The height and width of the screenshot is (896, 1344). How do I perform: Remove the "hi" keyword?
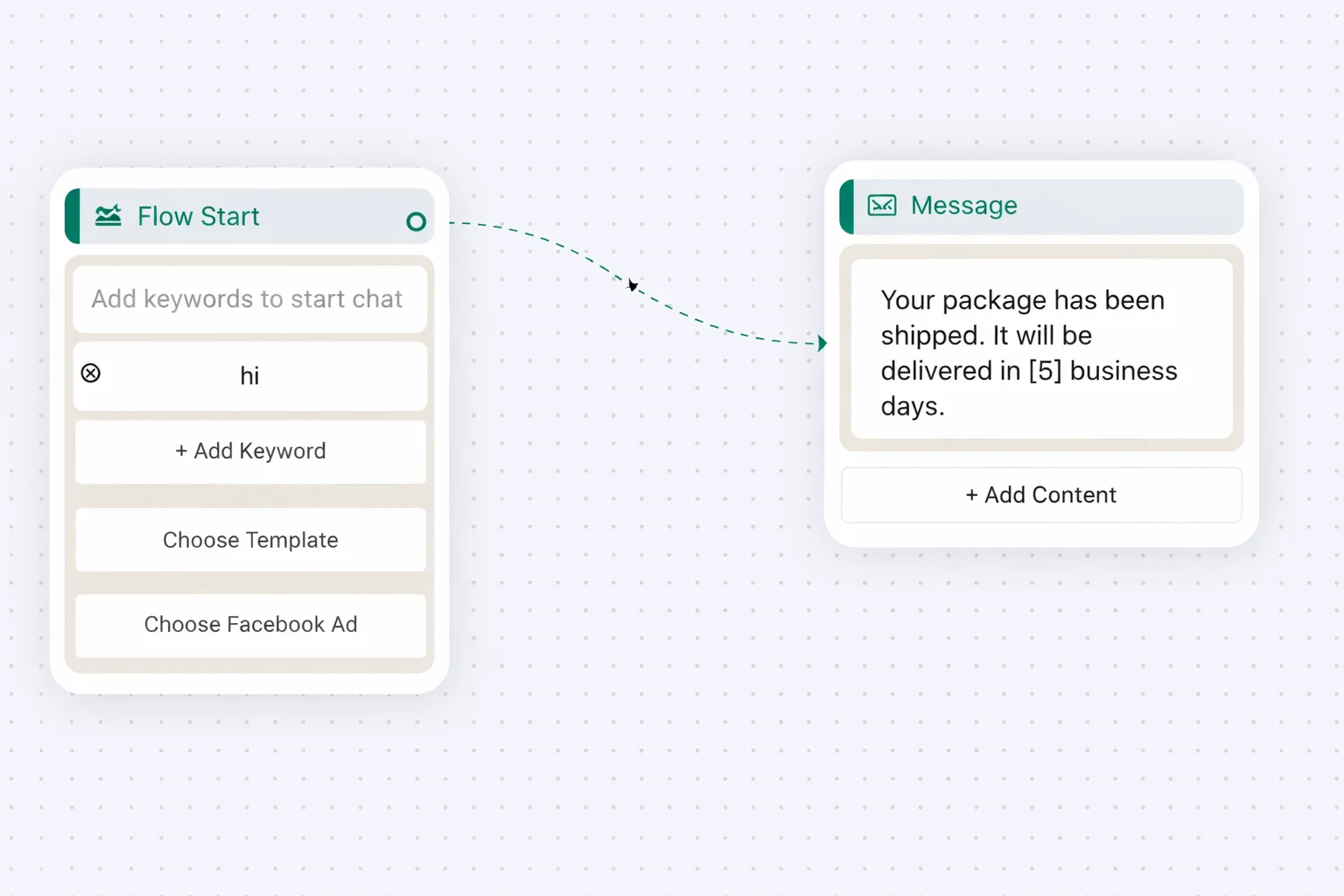point(91,374)
